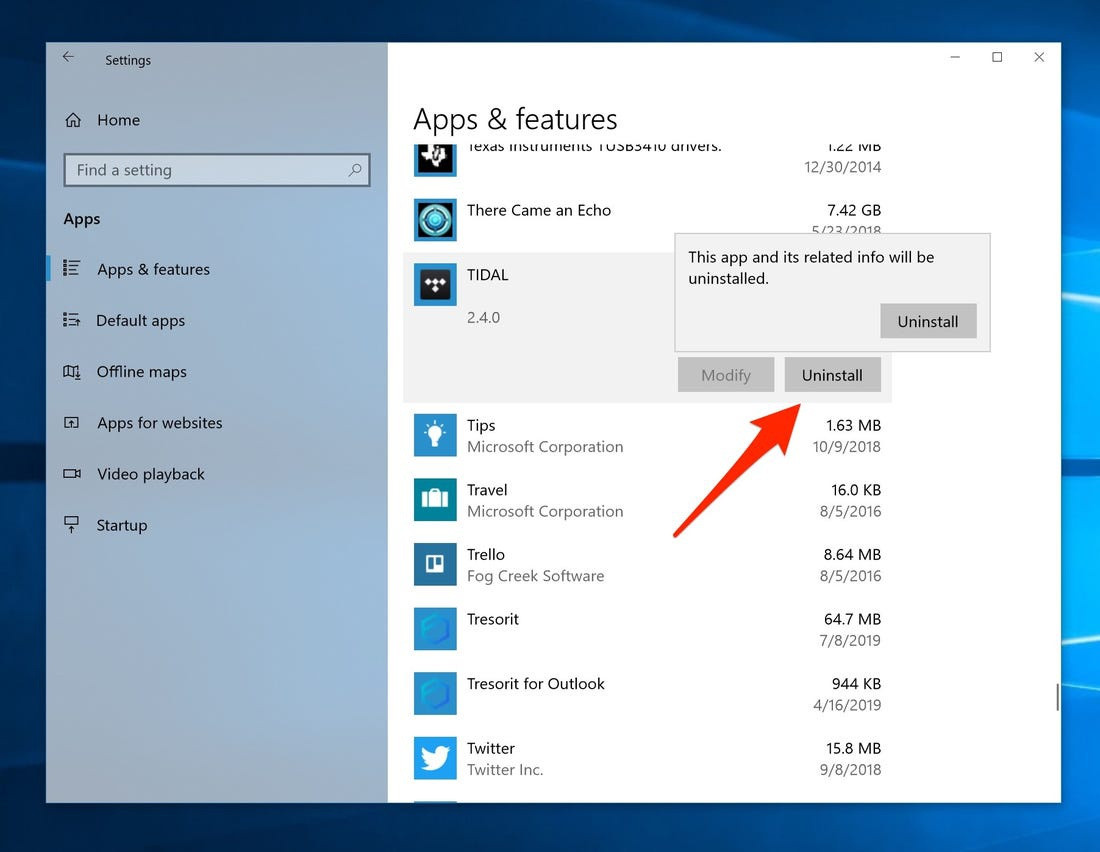
Task: Switch to the Startup section
Action: [x=122, y=525]
